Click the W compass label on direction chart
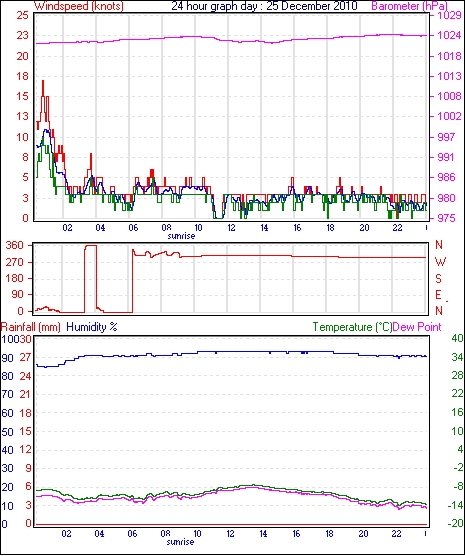 [x=440, y=262]
